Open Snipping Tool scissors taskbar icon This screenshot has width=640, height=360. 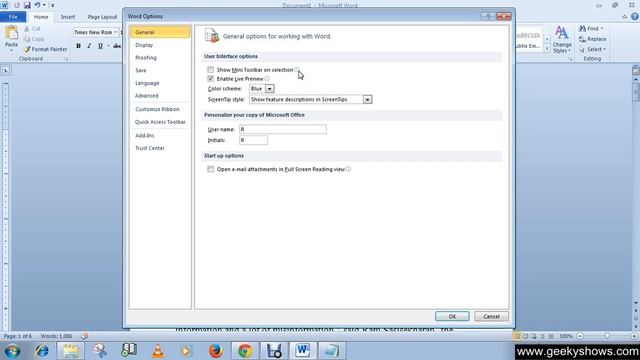100,351
